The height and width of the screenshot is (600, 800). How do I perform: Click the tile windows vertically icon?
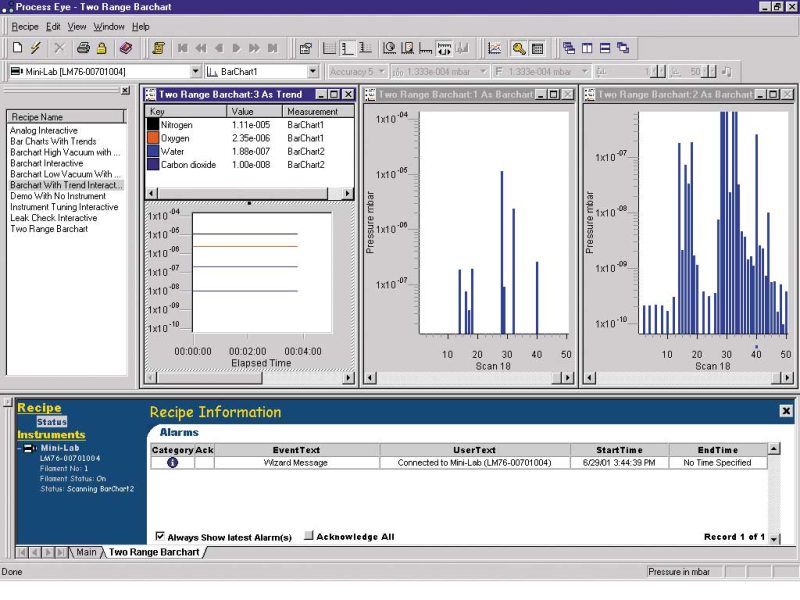click(x=587, y=47)
